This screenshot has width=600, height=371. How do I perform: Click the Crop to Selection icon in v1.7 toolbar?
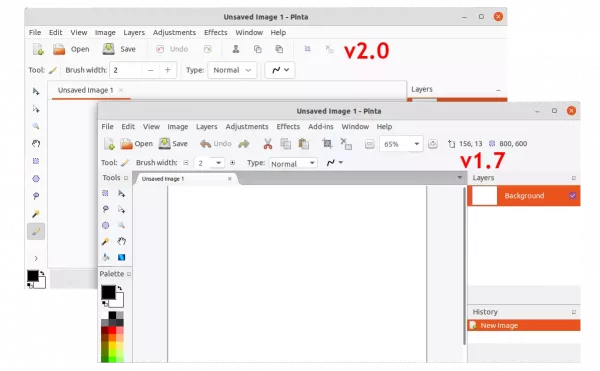pos(327,144)
